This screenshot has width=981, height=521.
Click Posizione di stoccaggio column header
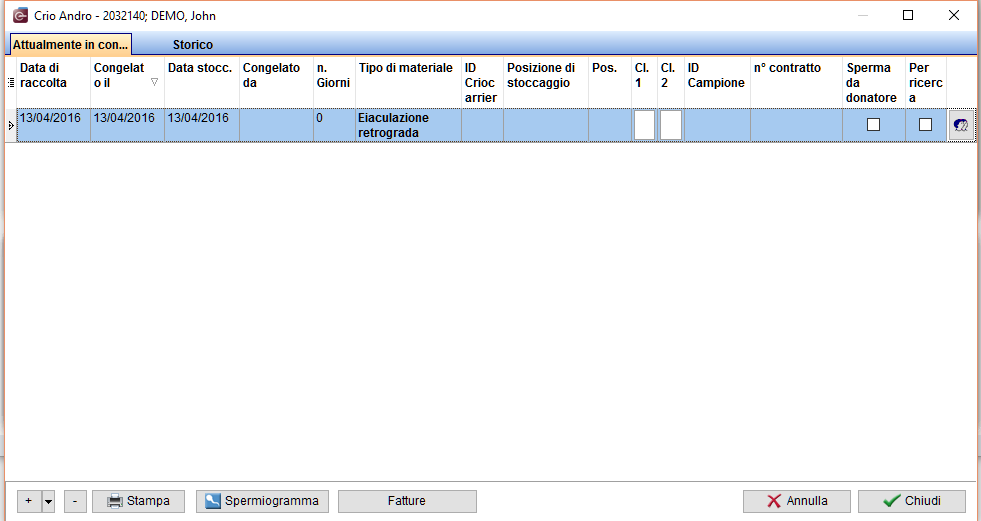click(546, 83)
